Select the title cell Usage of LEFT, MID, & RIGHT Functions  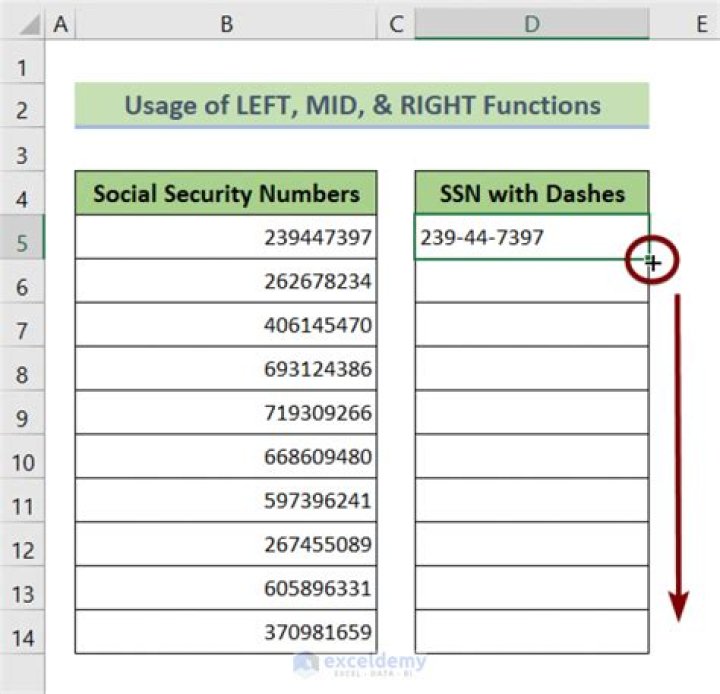(362, 106)
